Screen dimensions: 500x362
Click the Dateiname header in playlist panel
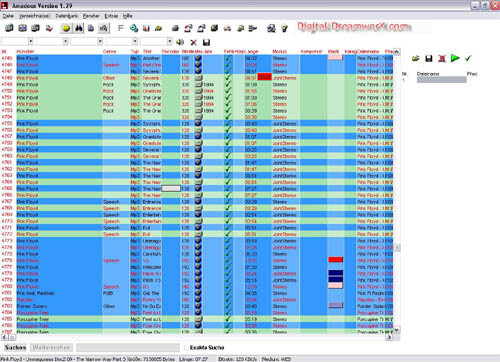[428, 74]
